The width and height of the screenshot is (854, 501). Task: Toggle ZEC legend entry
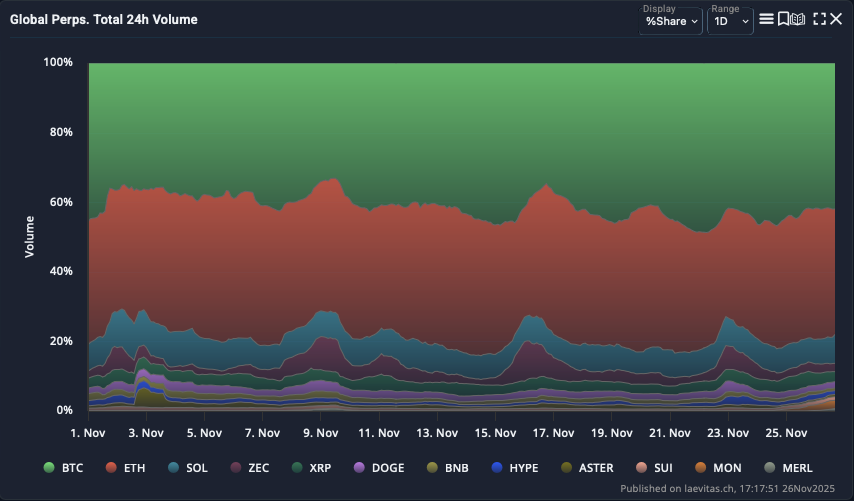250,467
